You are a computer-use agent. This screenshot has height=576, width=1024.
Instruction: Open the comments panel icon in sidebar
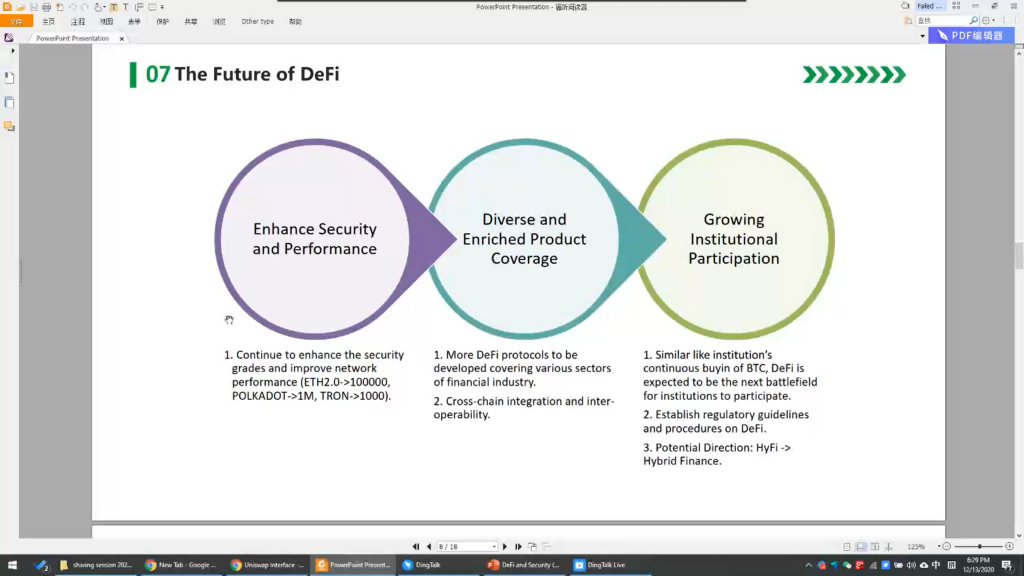tap(9, 127)
